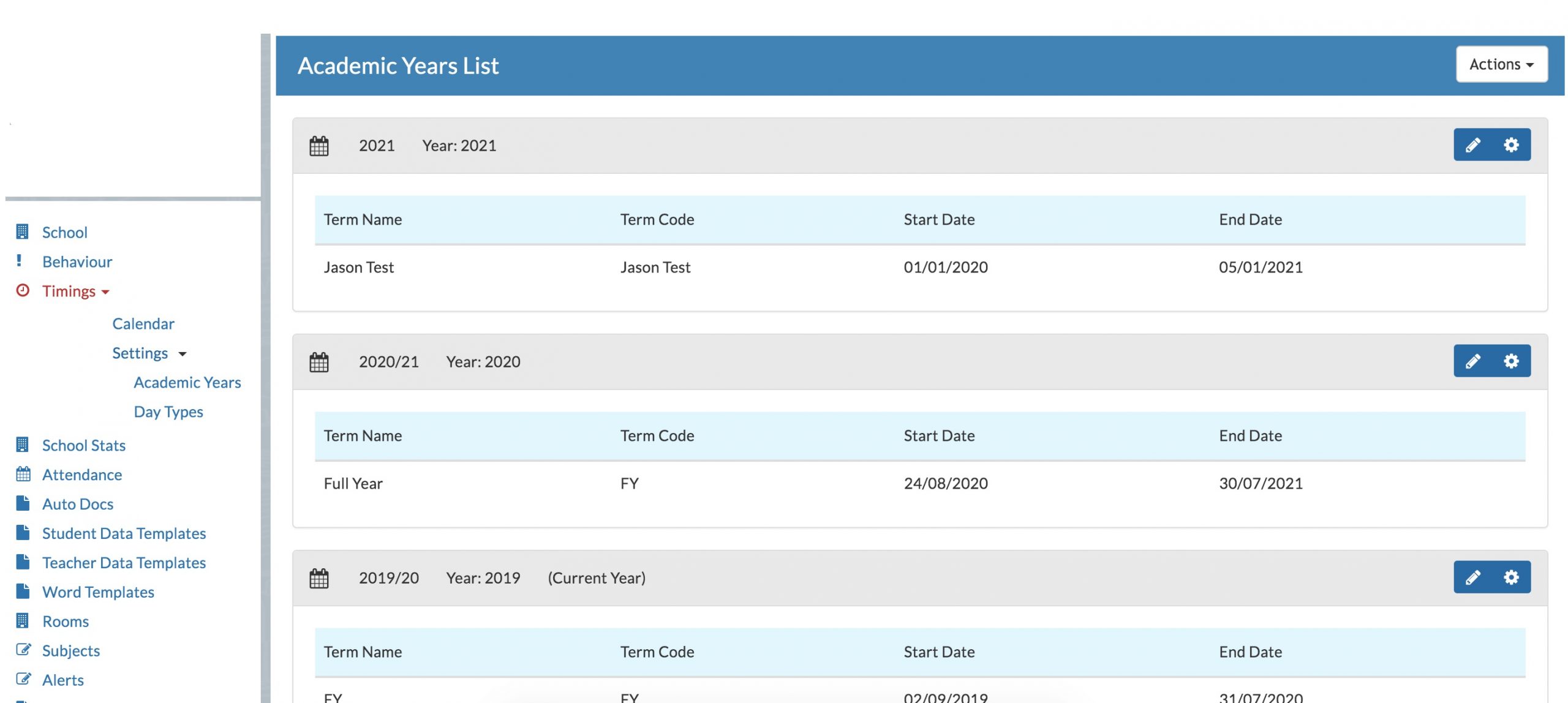The height and width of the screenshot is (703, 1568).
Task: Click the 2019/20 year title
Action: coord(389,578)
